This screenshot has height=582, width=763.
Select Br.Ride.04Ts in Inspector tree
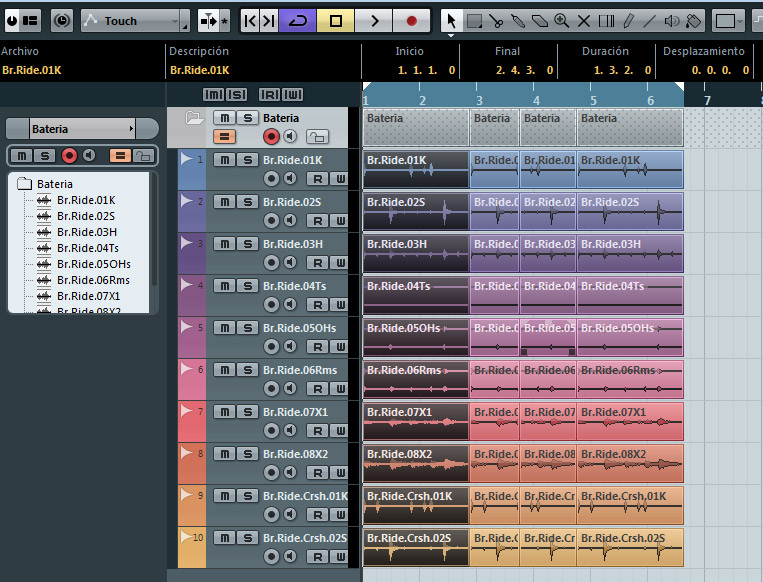point(88,248)
